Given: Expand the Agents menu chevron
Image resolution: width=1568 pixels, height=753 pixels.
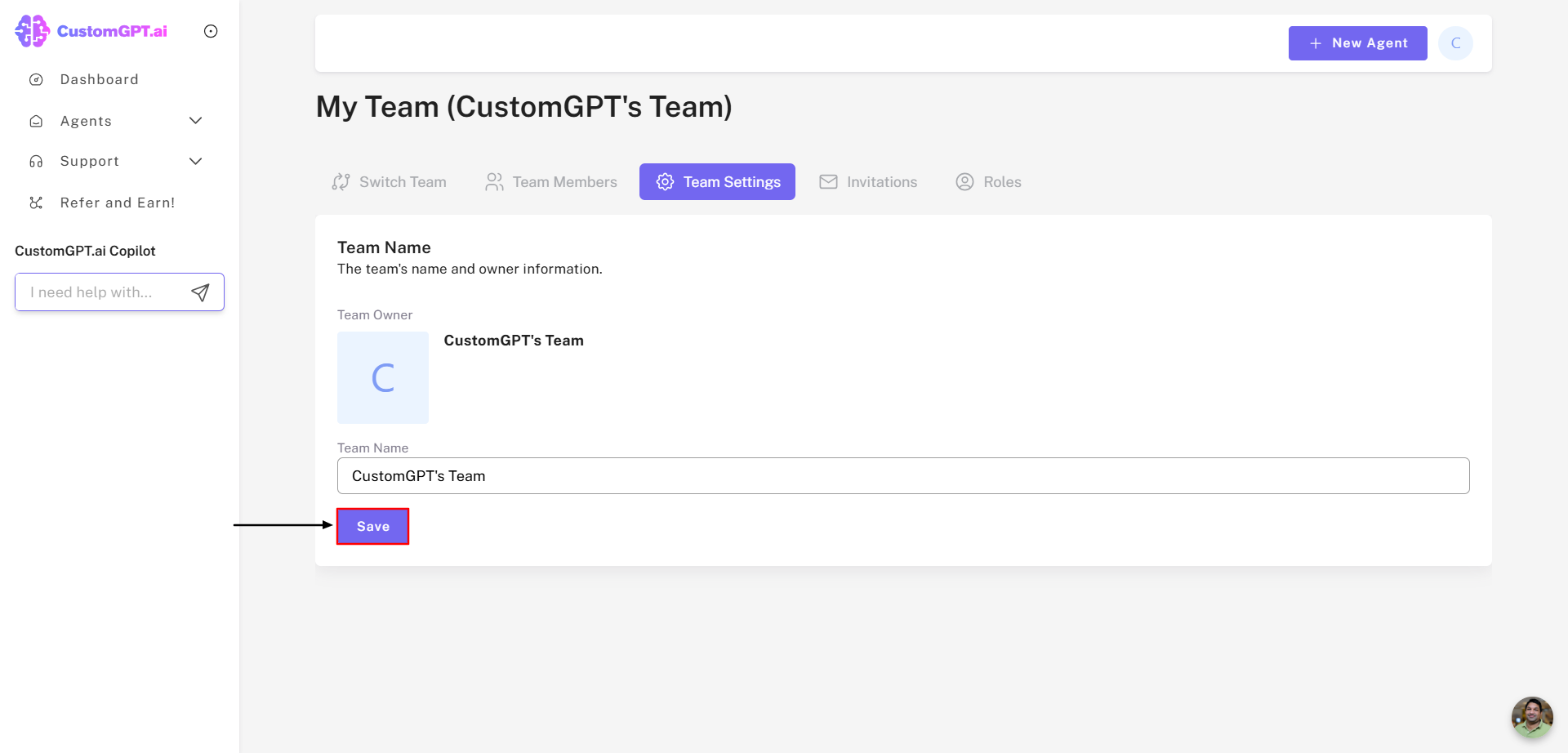Looking at the screenshot, I should [x=196, y=121].
